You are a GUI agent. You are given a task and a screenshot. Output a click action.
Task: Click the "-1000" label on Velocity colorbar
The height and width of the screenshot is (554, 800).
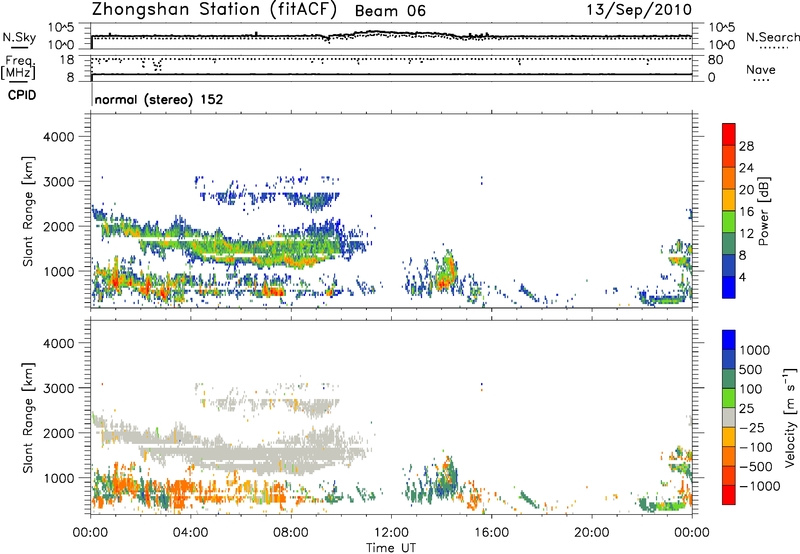click(760, 486)
